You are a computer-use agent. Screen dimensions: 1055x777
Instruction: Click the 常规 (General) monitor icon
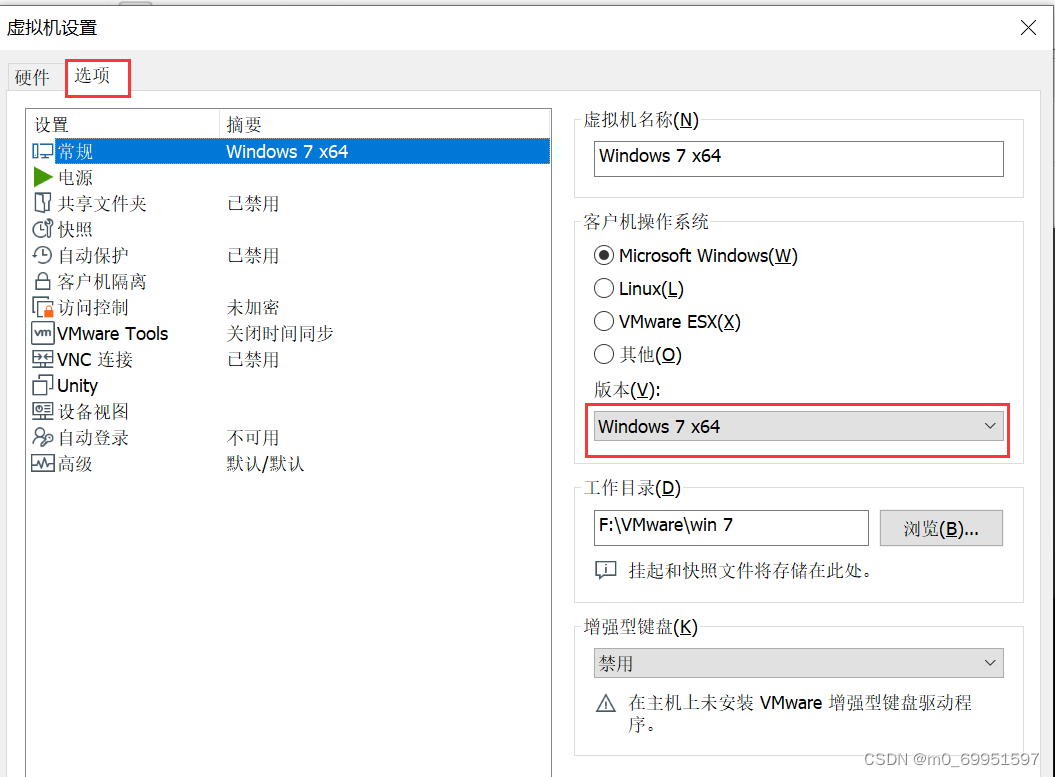coord(42,151)
